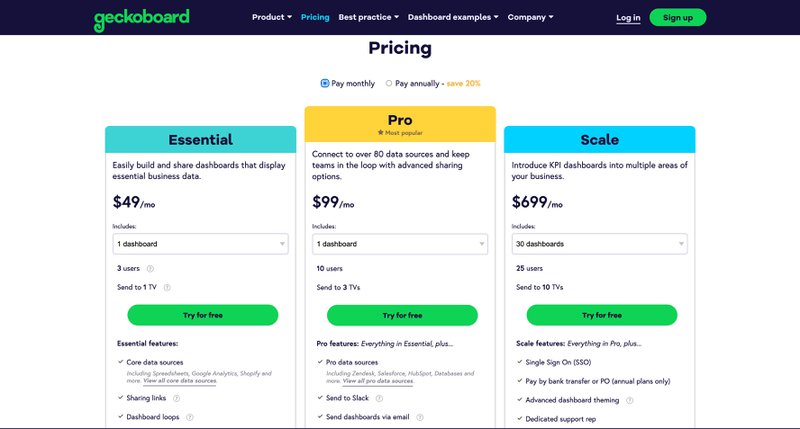Click help icon next to 3 users
This screenshot has width=800, height=429.
pyautogui.click(x=150, y=268)
